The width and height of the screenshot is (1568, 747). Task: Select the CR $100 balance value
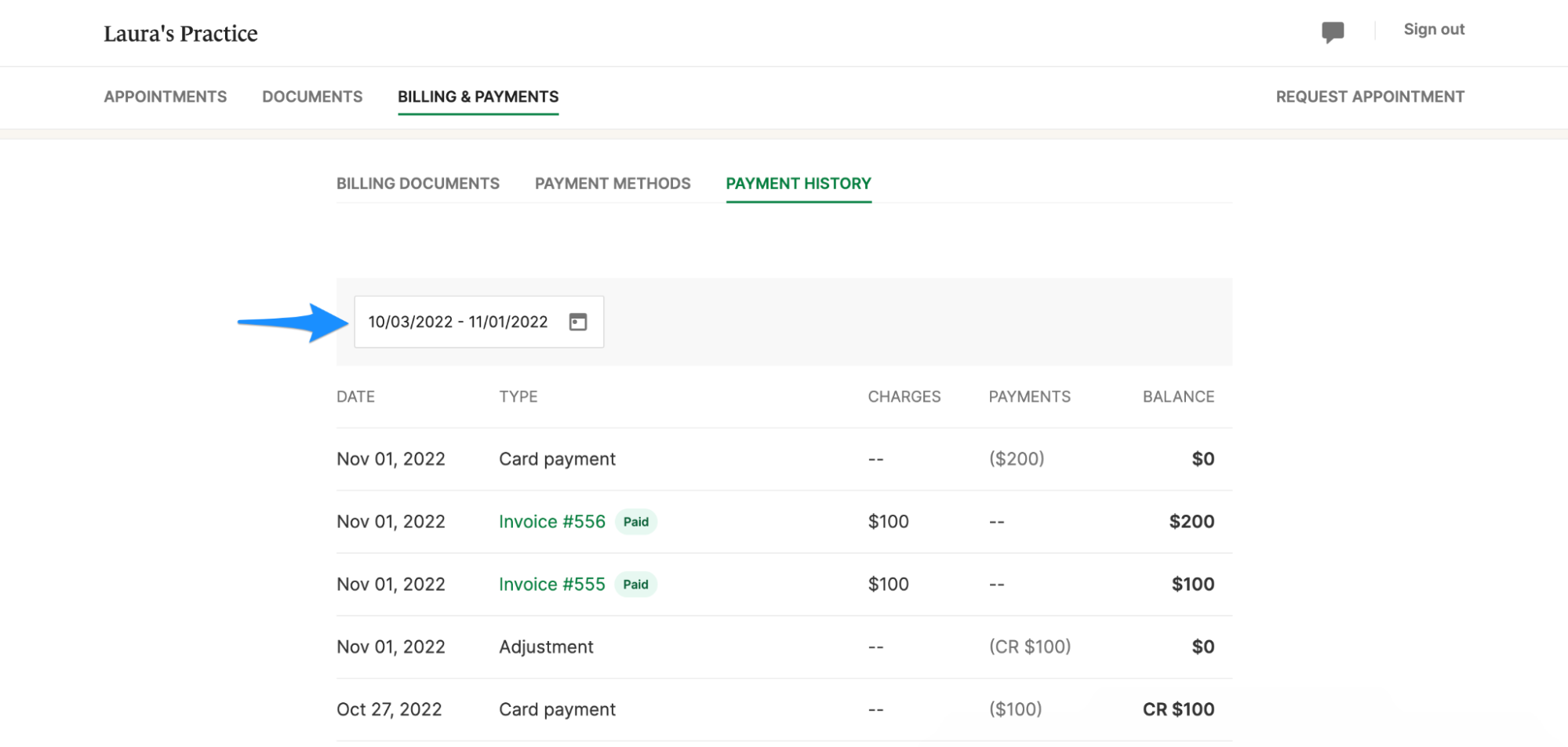(1178, 710)
